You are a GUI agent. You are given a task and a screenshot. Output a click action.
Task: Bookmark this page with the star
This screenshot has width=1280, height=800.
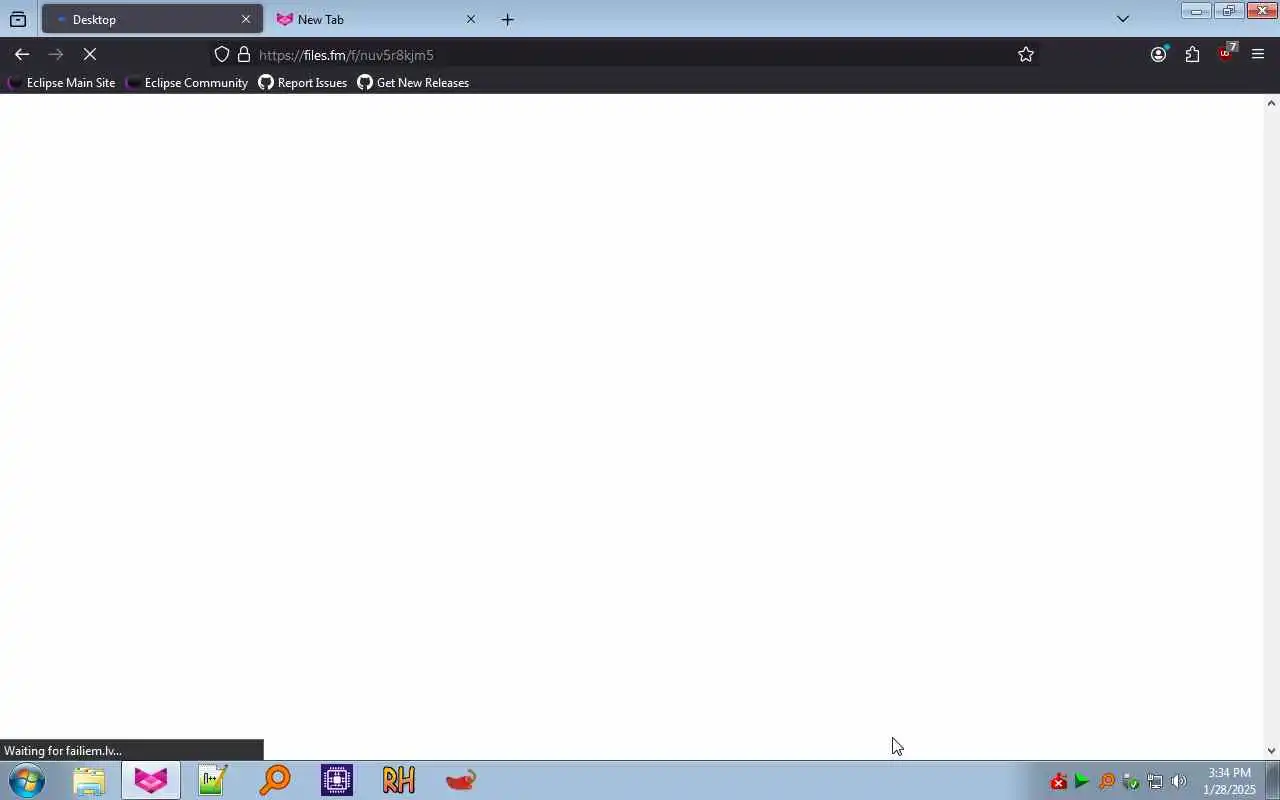1025,54
